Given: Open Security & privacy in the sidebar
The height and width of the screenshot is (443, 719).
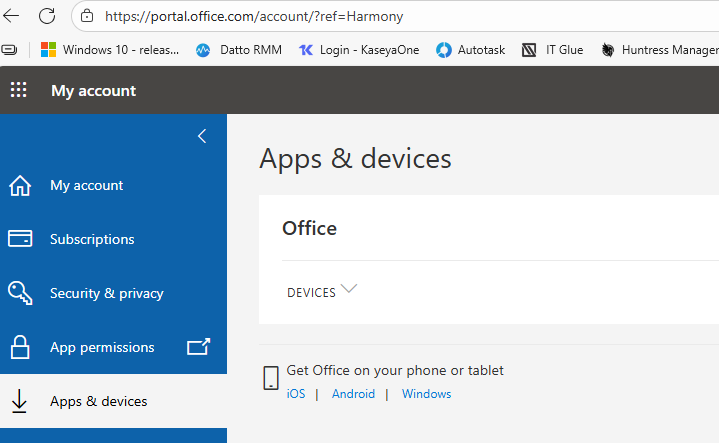Looking at the screenshot, I should pos(107,293).
